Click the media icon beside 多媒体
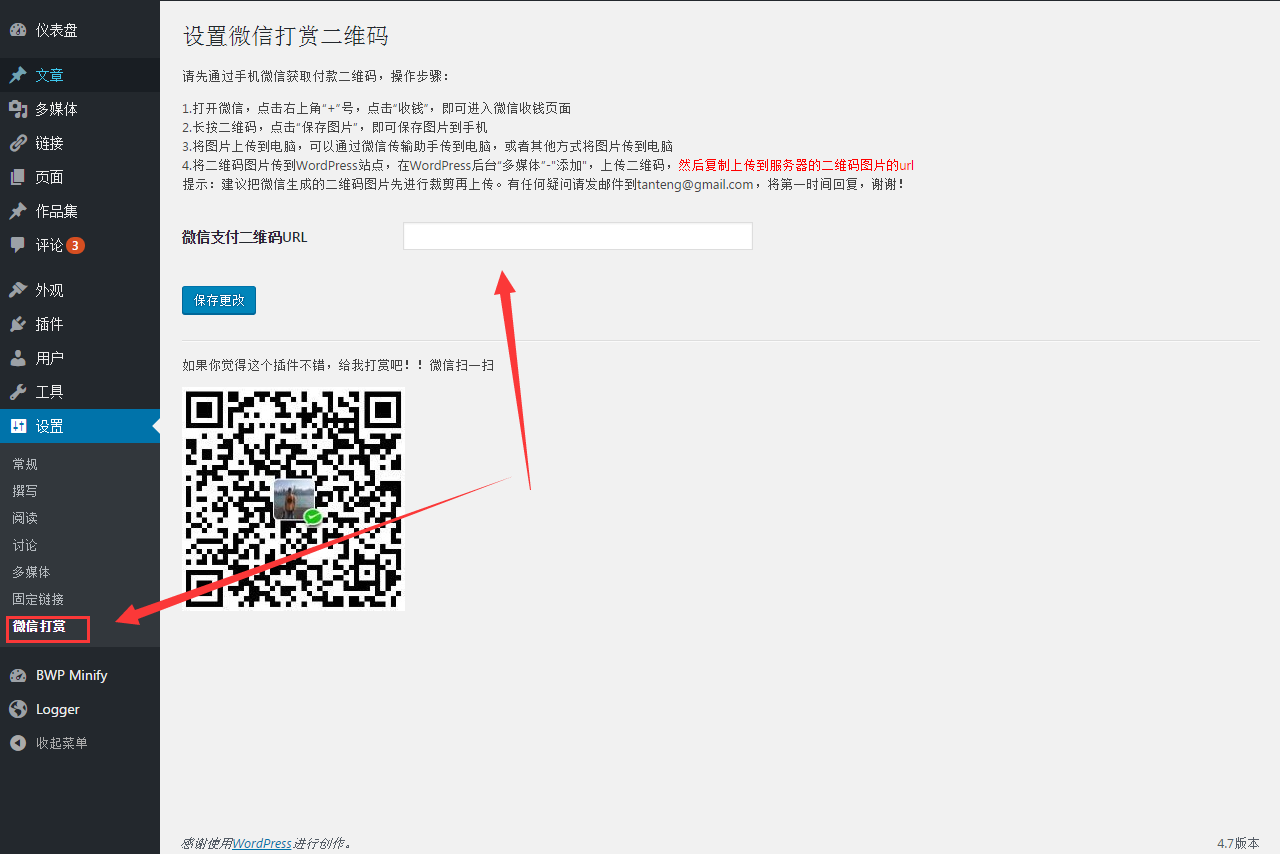This screenshot has height=854, width=1280. coord(18,109)
